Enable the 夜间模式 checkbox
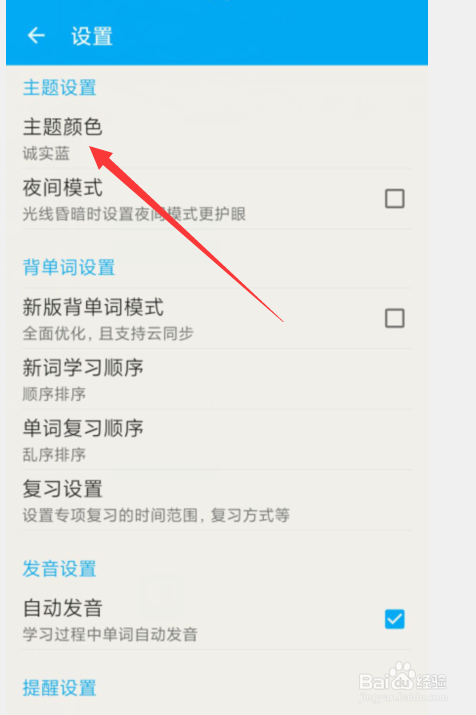 tap(394, 199)
